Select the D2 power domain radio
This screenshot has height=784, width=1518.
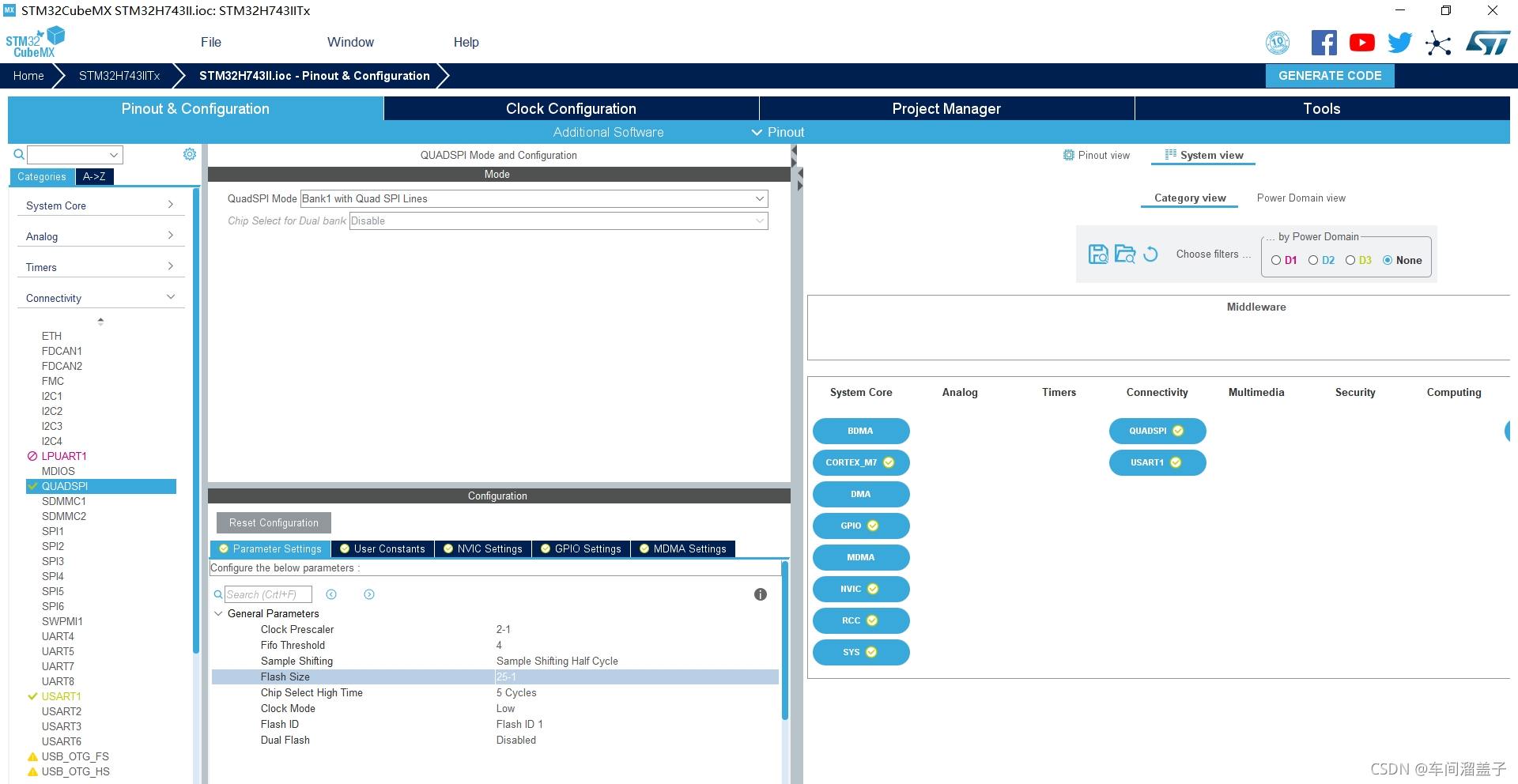tap(1313, 260)
